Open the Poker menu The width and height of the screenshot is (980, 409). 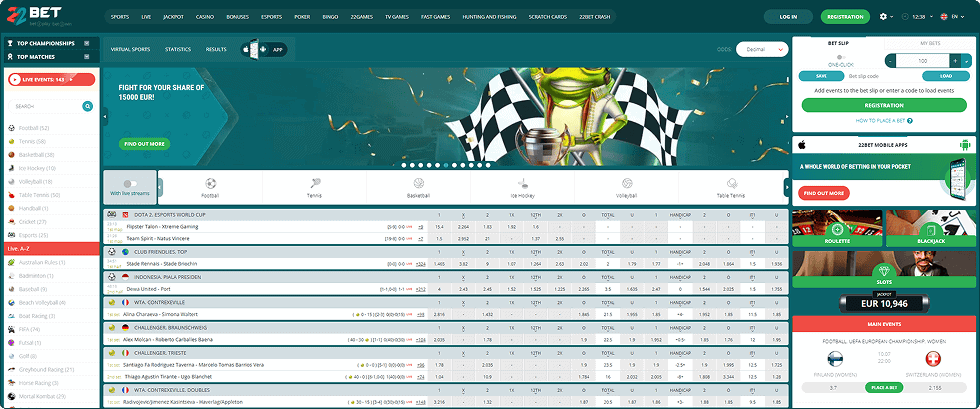coord(302,17)
